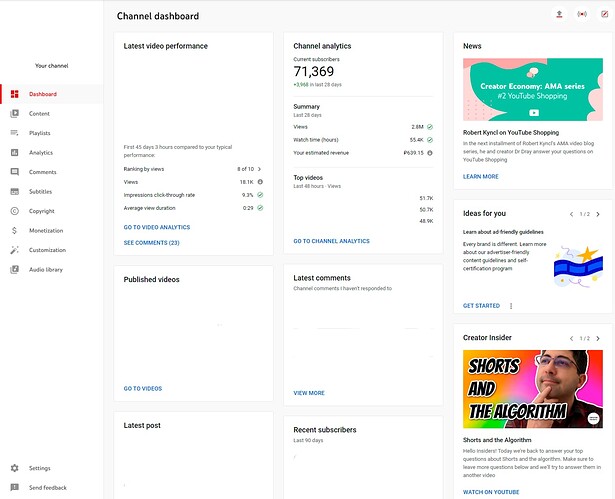Click GO TO CHANNEL ANALYTICS link

point(331,241)
